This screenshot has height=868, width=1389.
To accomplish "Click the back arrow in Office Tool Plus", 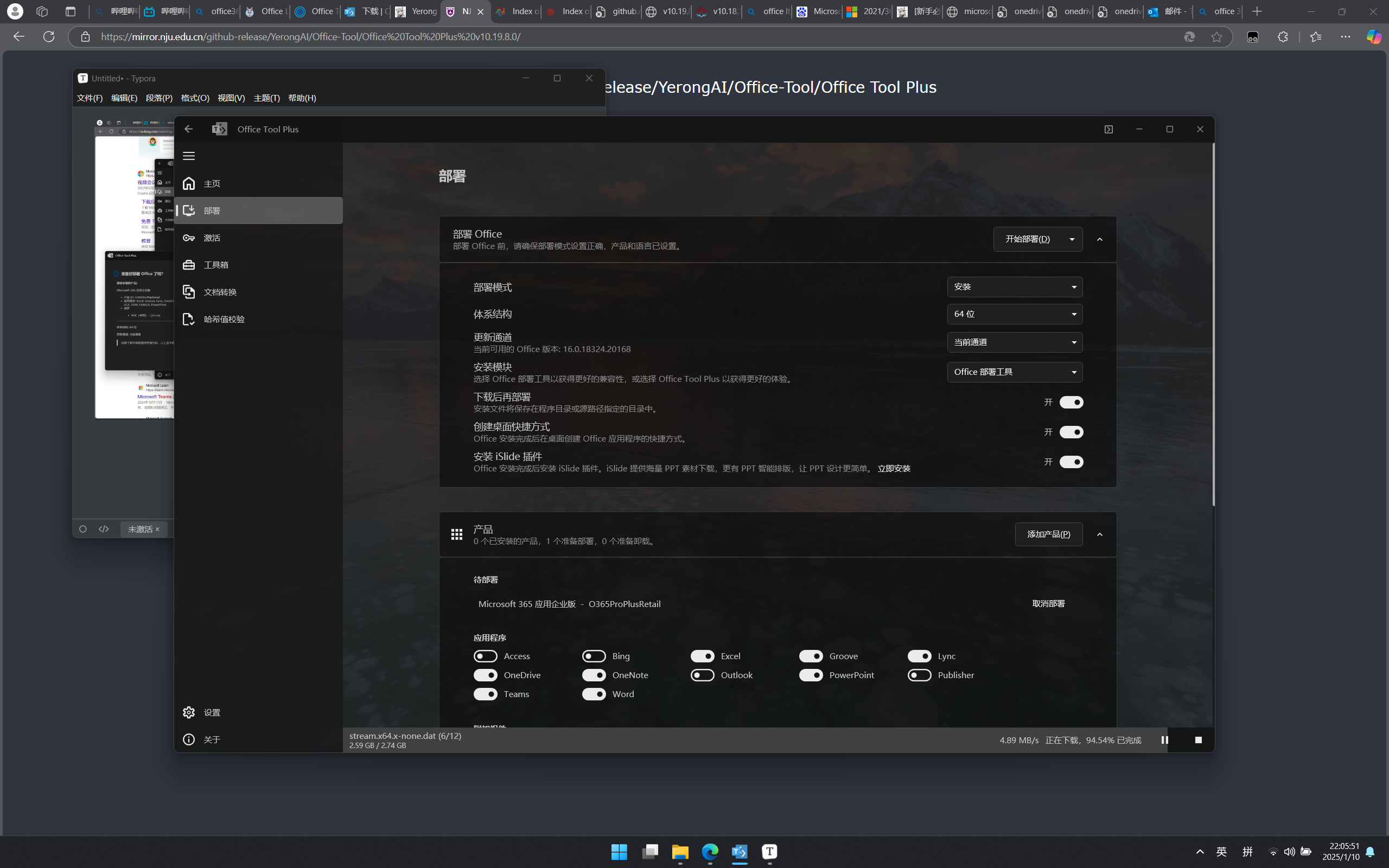I will (189, 129).
